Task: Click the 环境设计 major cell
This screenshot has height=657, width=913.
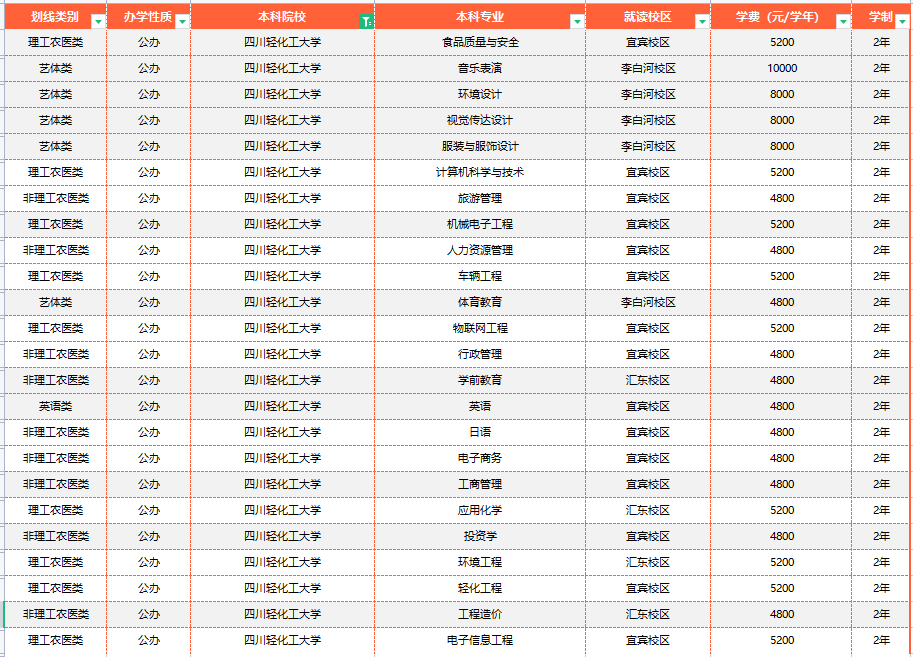Action: tap(480, 94)
